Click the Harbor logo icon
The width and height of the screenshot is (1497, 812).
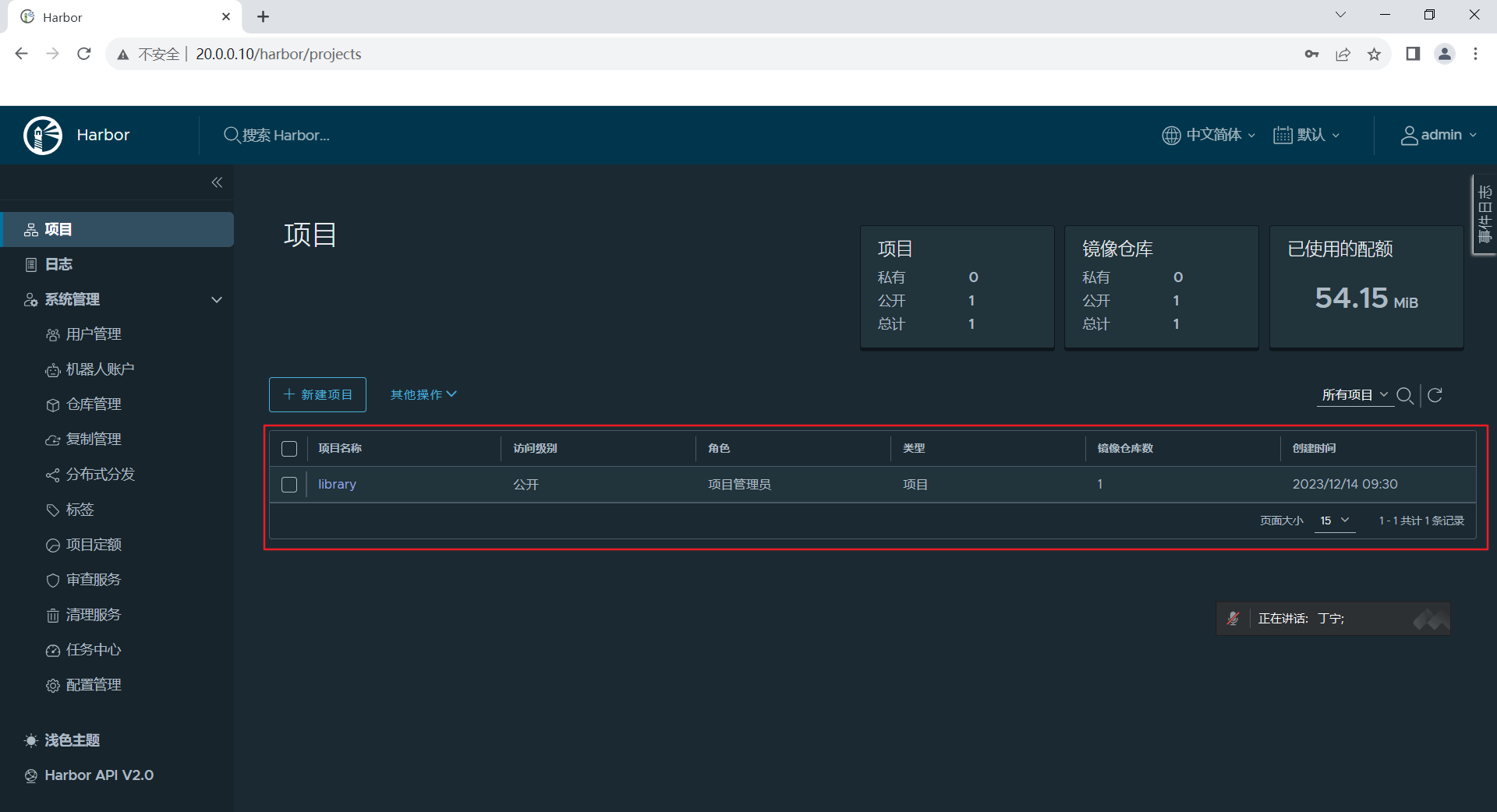(43, 136)
